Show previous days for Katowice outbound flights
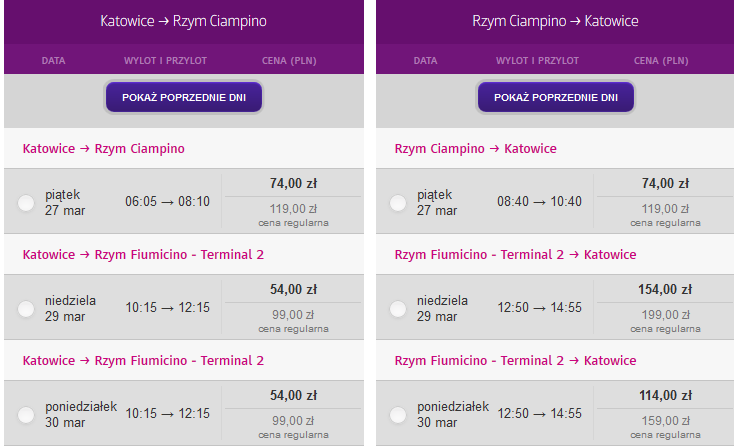 [184, 97]
